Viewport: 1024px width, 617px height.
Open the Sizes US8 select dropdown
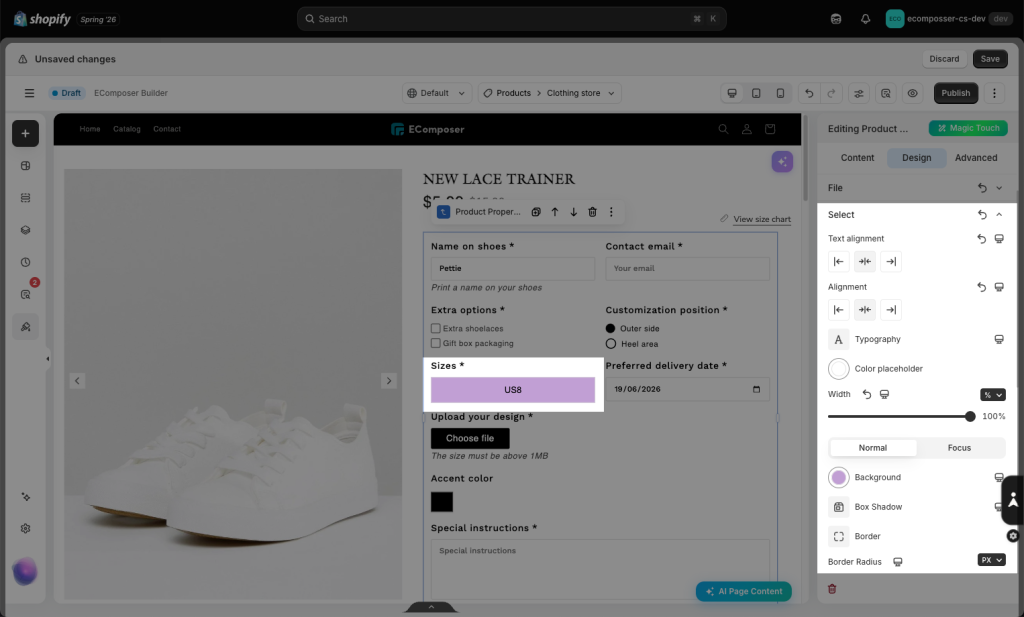click(513, 390)
